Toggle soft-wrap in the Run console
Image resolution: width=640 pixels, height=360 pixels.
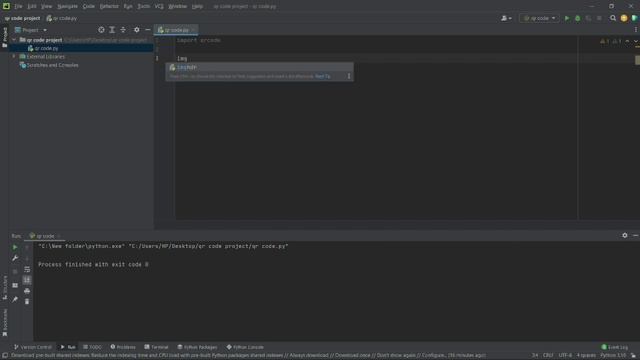27,269
